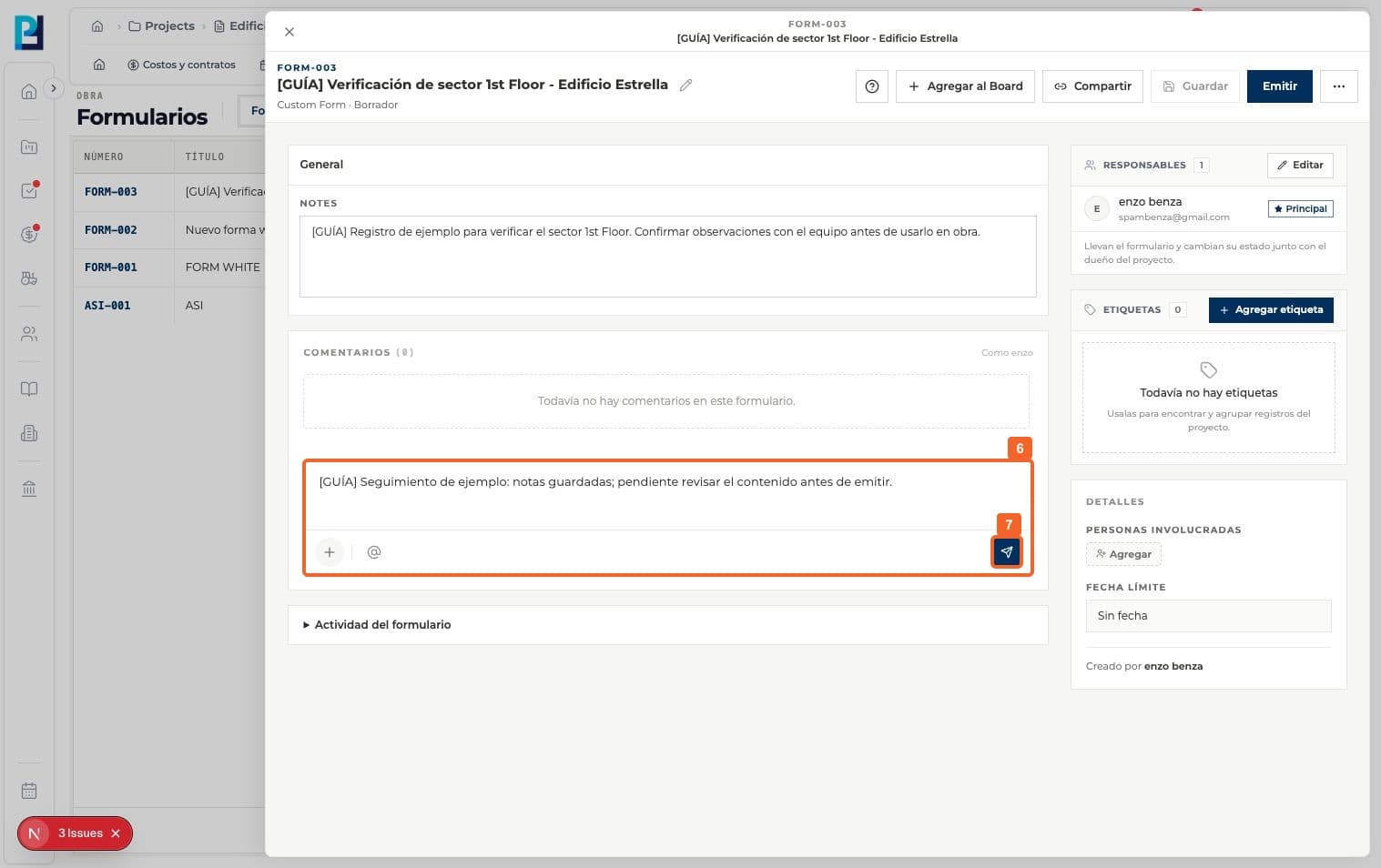
Task: Click Projects in the breadcrumb
Action: 162,26
